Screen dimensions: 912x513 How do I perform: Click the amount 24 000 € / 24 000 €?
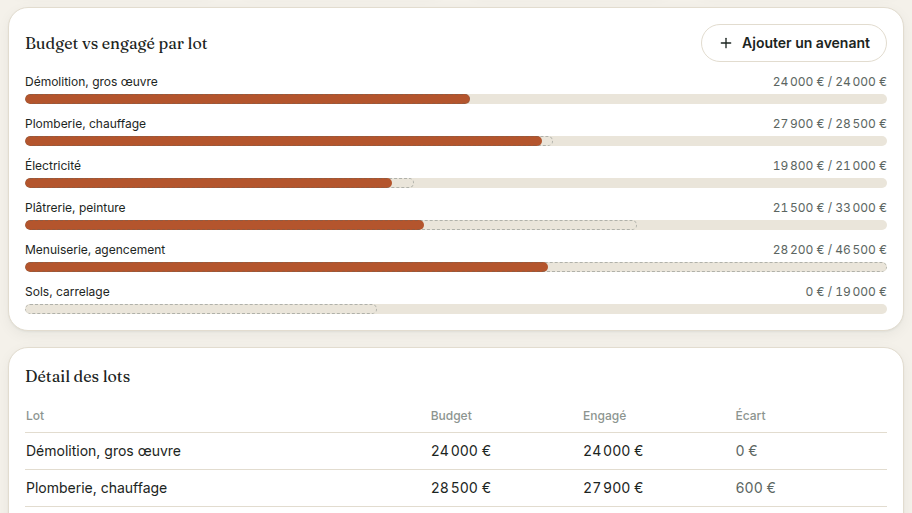829,82
